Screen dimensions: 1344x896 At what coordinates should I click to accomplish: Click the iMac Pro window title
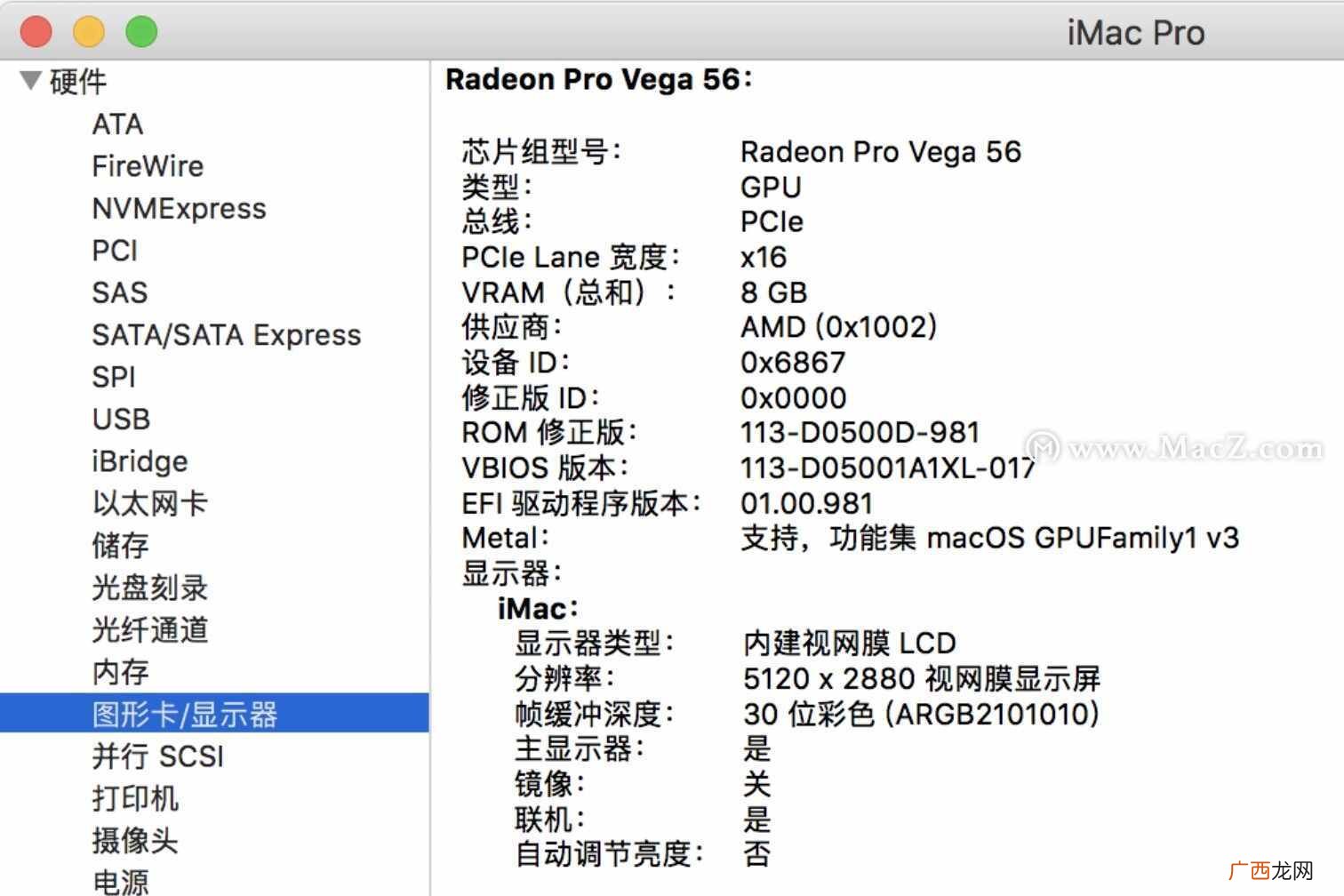1135,34
